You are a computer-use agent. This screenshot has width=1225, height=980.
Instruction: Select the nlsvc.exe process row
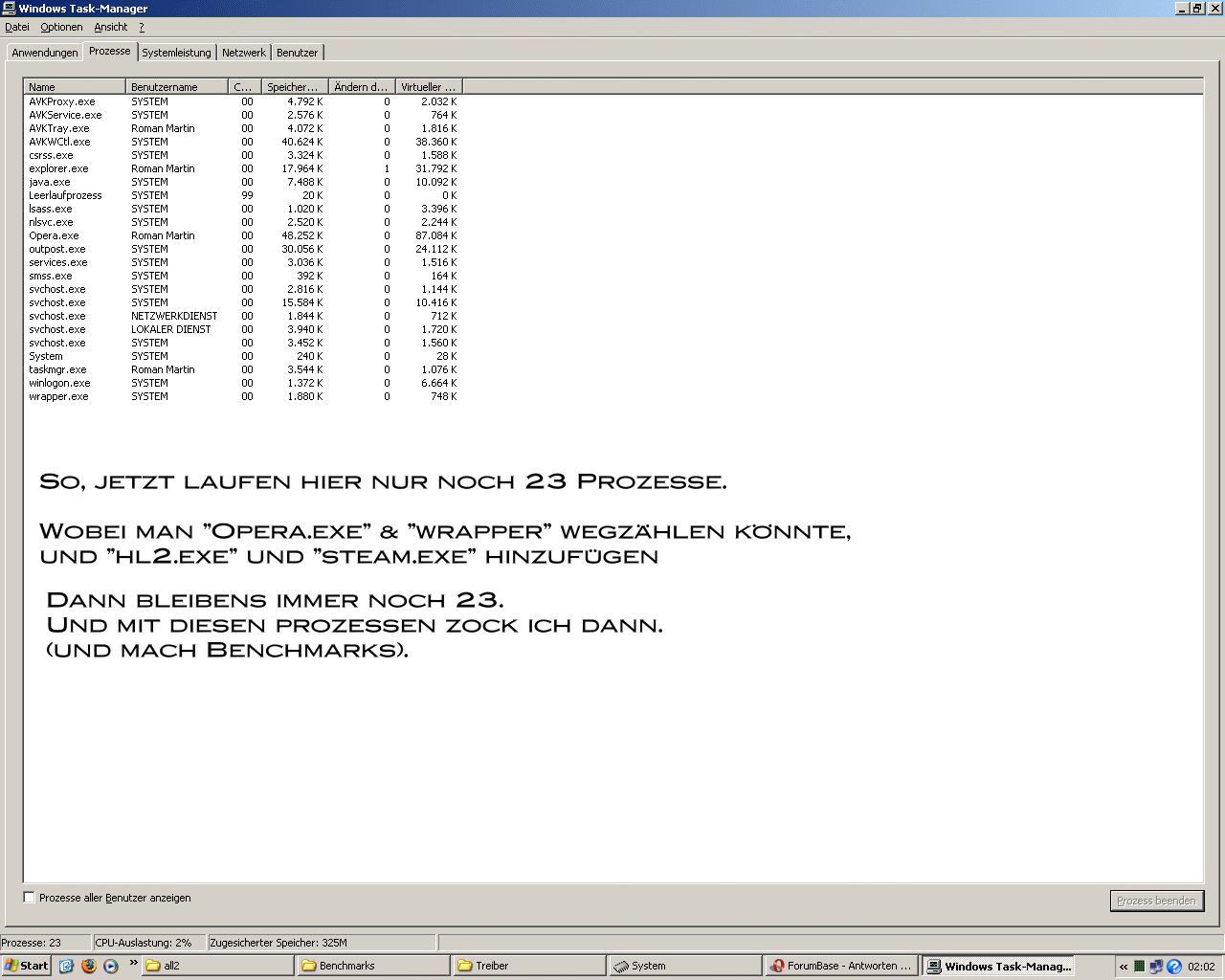point(243,222)
